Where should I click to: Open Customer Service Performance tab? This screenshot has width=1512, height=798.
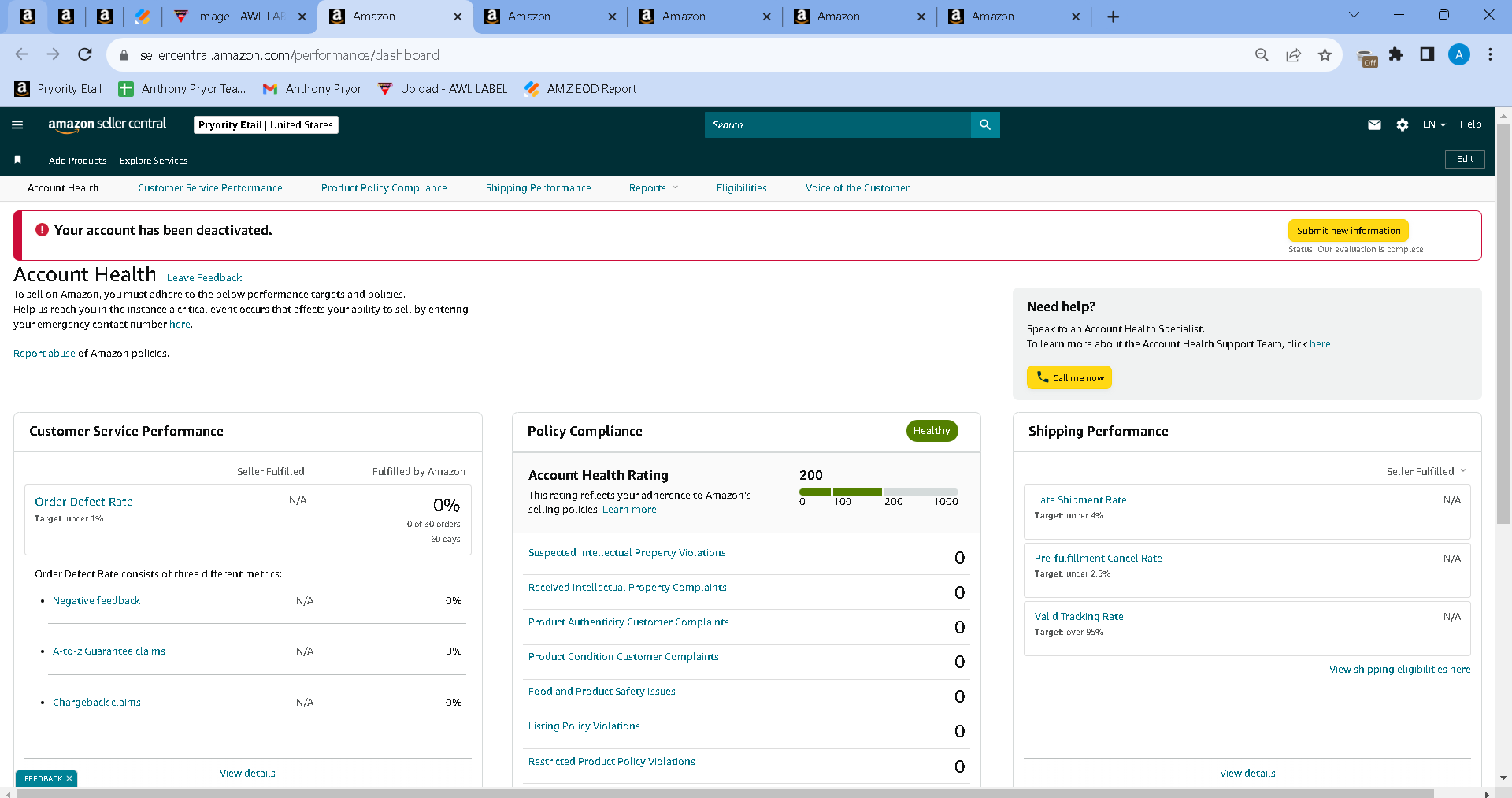pyautogui.click(x=210, y=188)
